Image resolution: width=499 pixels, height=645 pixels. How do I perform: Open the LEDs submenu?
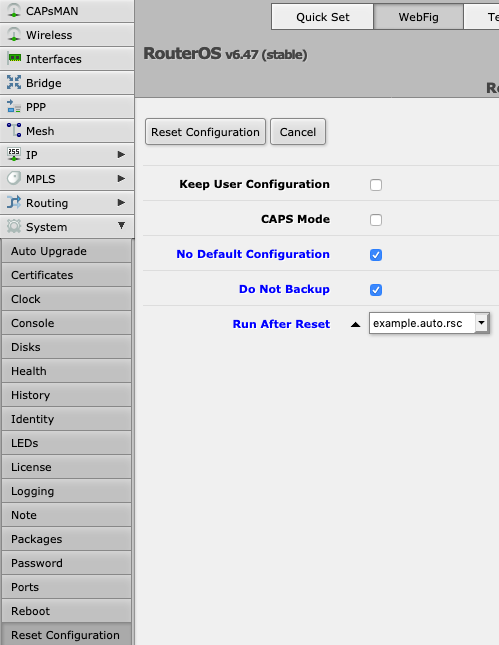66,443
